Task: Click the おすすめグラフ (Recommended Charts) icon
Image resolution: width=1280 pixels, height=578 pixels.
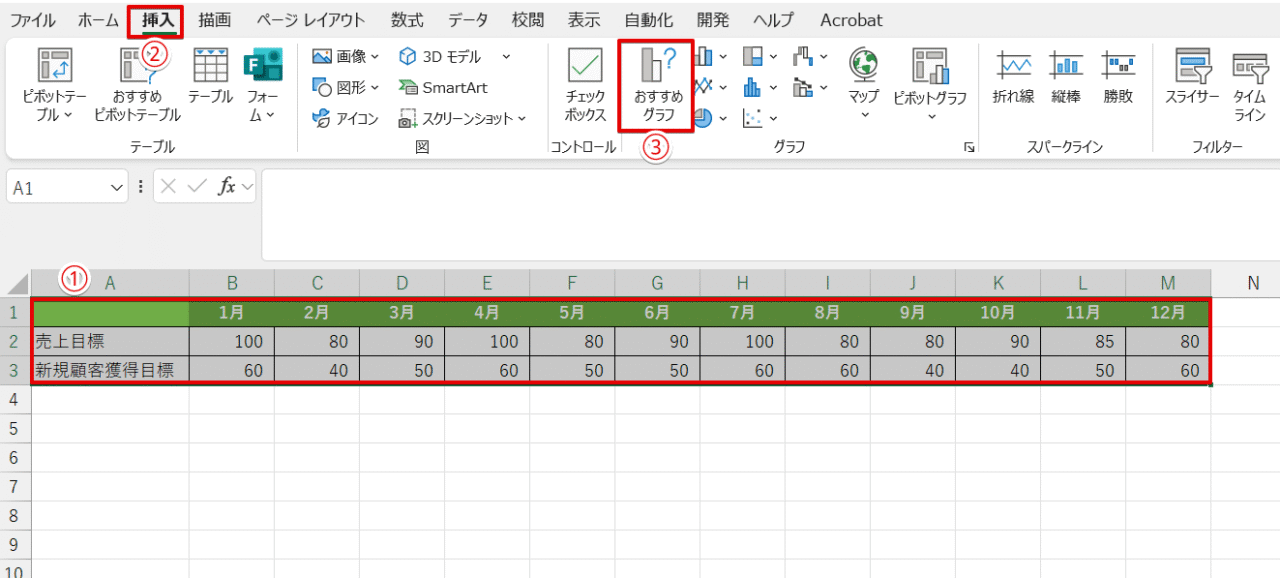Action: coord(656,84)
